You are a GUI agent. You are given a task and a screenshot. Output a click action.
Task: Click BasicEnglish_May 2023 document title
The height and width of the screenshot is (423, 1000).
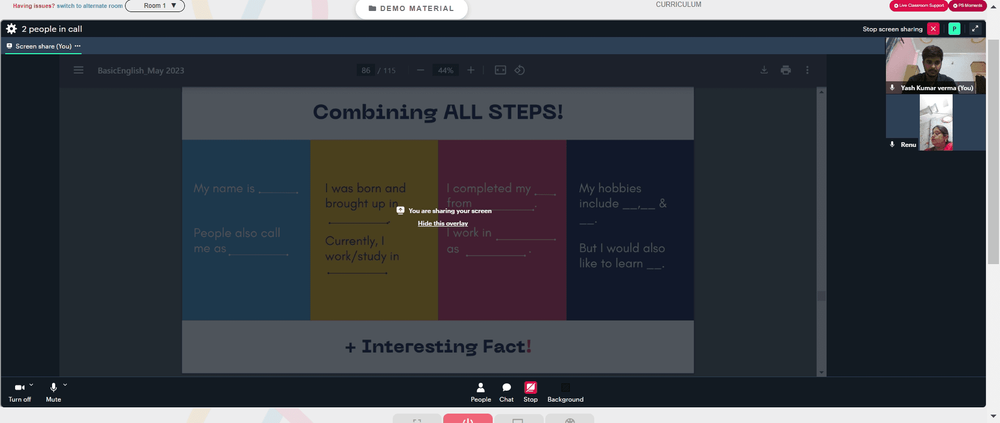141,70
